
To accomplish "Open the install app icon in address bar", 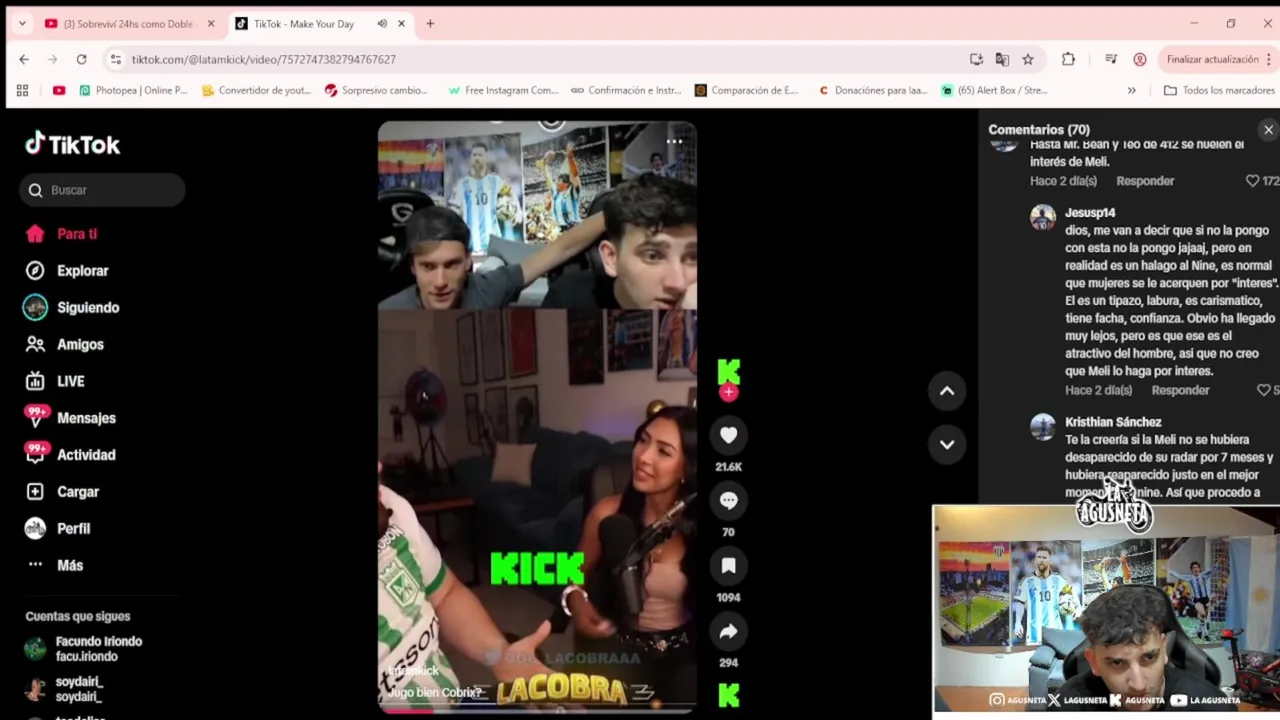I will coord(976,60).
